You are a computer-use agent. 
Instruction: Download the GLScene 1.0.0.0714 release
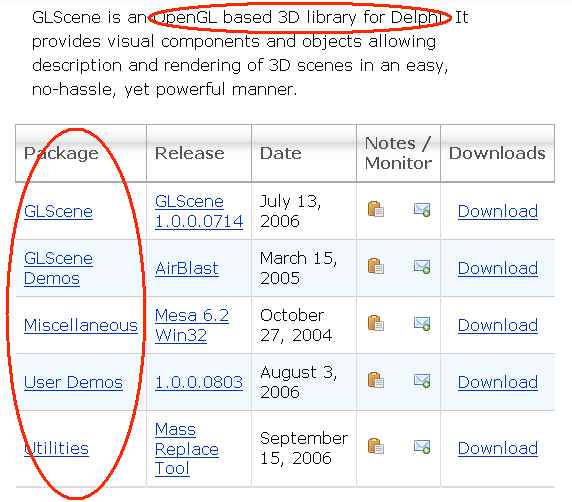[498, 211]
